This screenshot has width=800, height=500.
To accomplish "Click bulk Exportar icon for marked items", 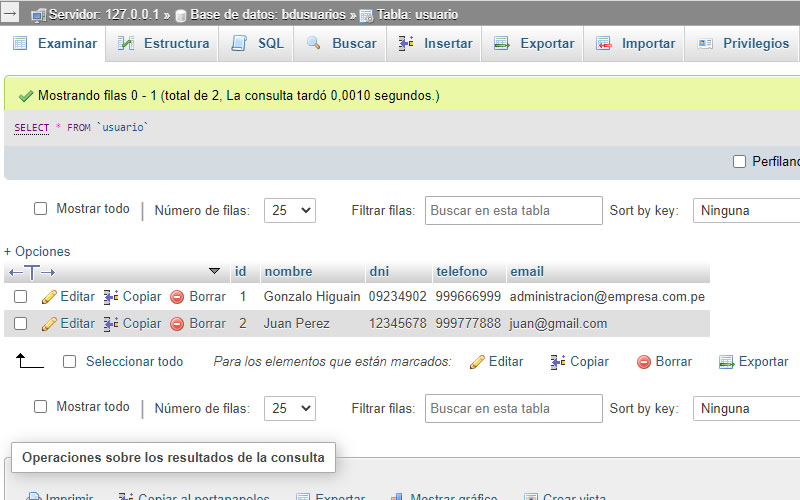I will coord(726,362).
